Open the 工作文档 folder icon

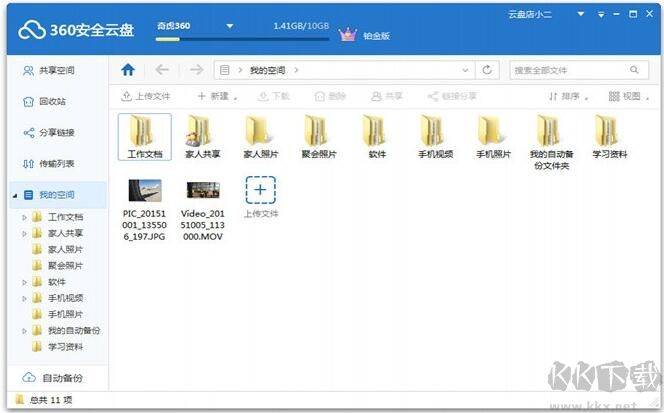(141, 130)
